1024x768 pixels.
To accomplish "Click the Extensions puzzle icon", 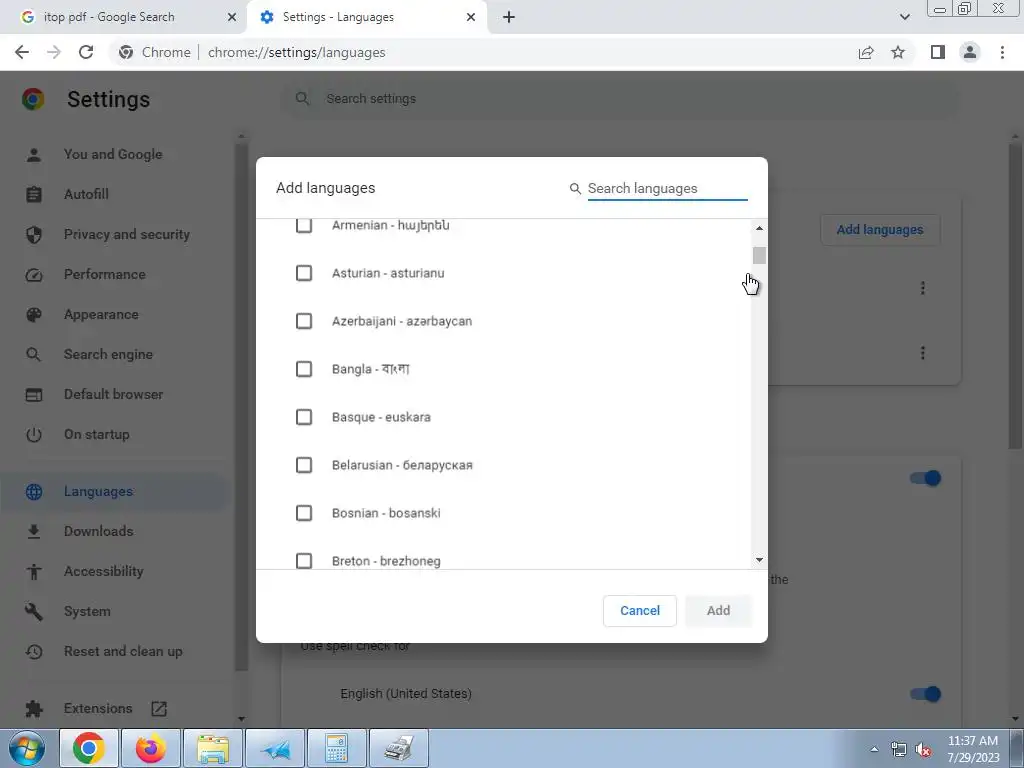I will click(34, 709).
